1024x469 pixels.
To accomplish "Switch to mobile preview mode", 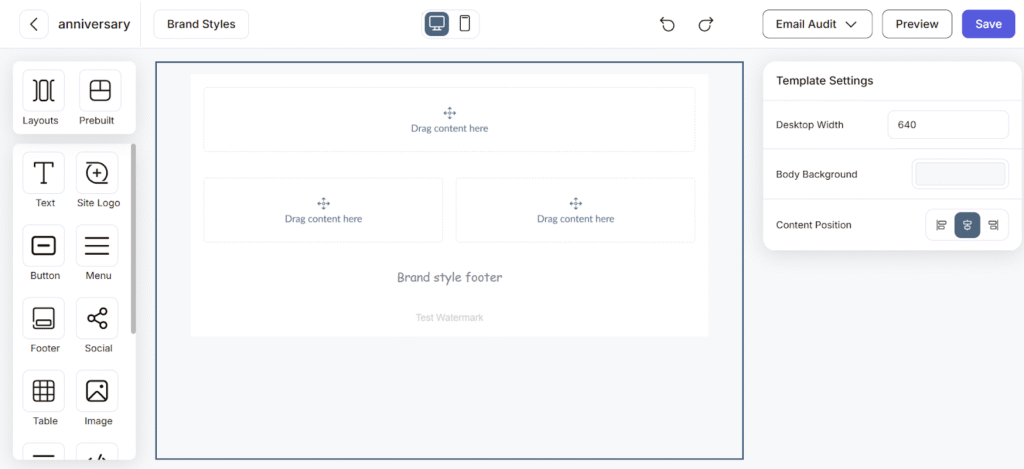I will 465,24.
